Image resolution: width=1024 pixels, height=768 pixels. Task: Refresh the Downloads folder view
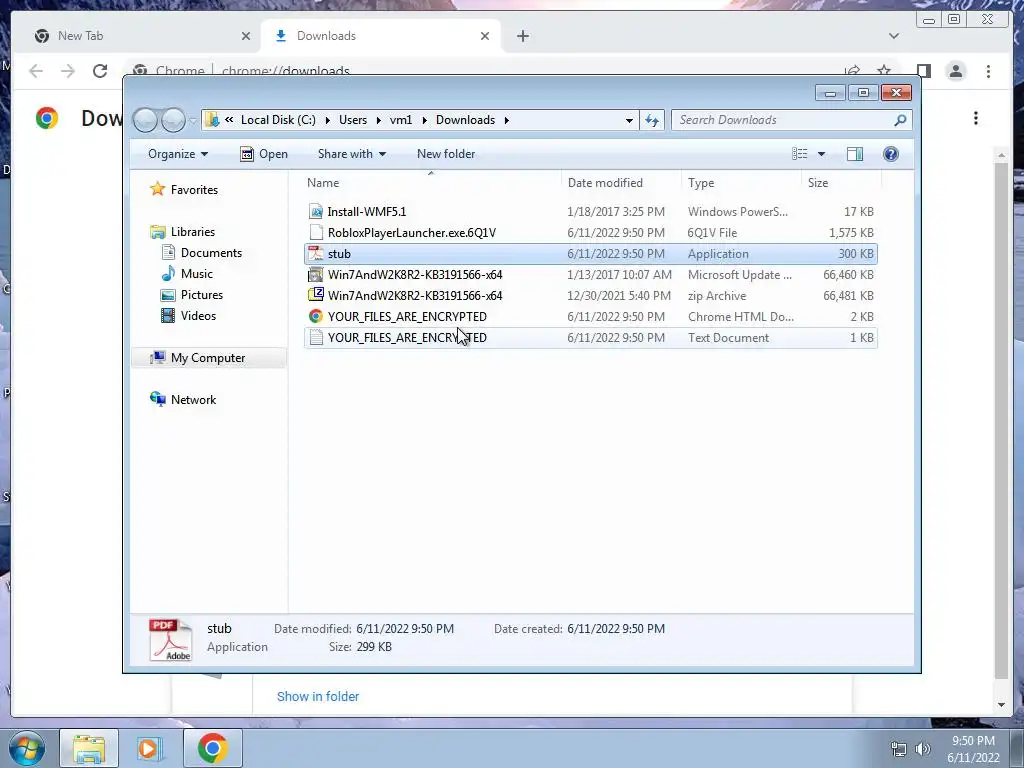tap(652, 120)
